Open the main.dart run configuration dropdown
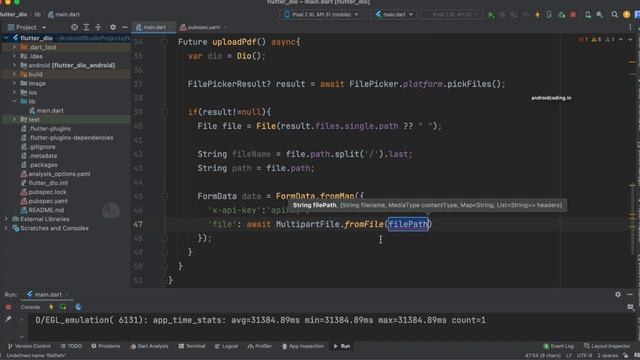 pyautogui.click(x=394, y=15)
